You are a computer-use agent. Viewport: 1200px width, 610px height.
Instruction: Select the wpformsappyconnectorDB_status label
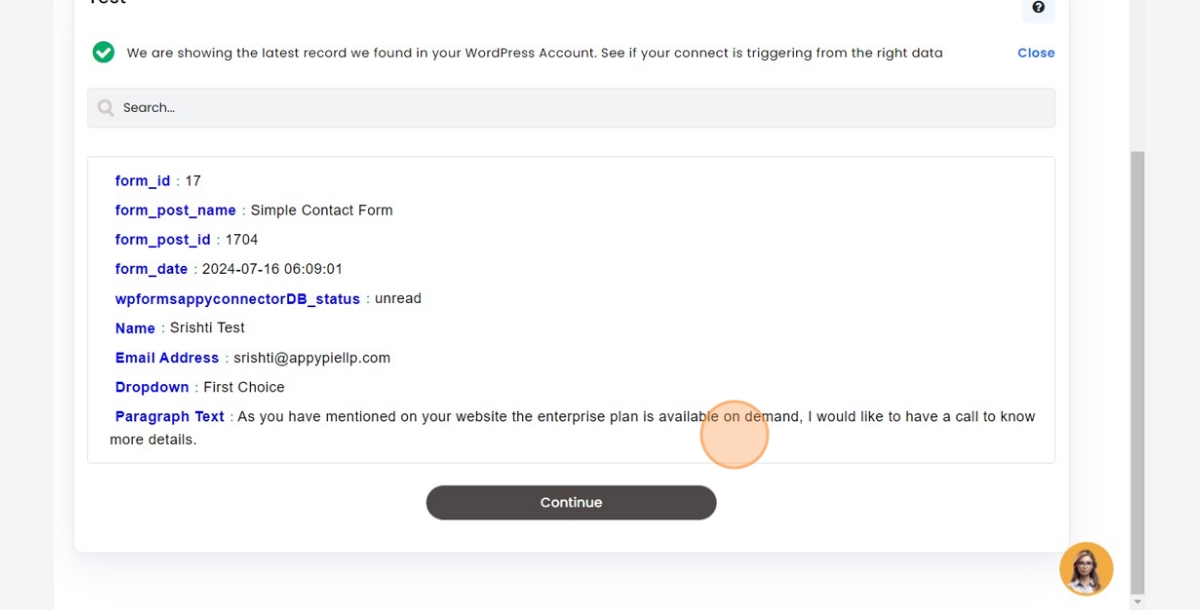click(x=237, y=299)
